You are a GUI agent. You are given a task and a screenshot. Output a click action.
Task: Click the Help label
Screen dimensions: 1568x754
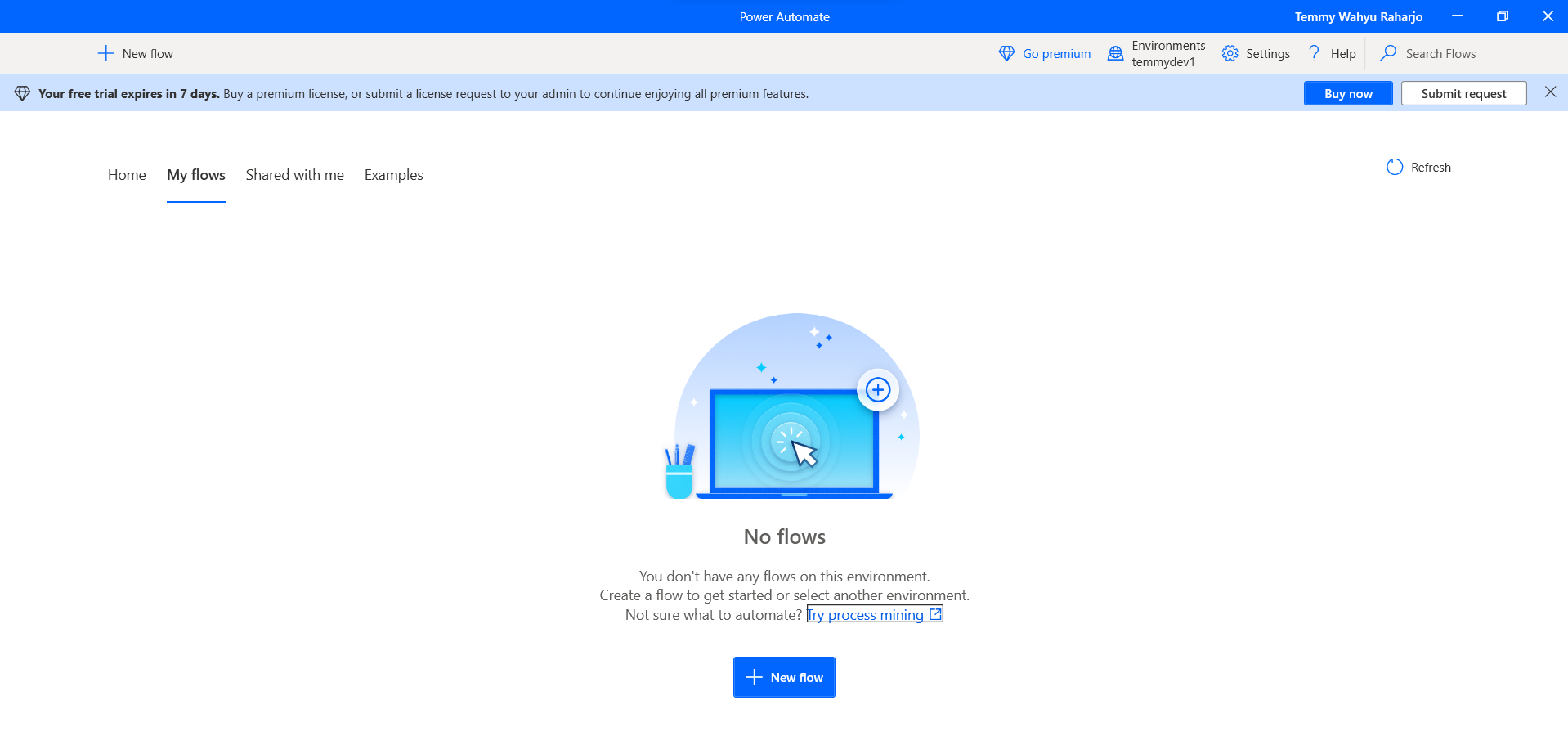click(x=1343, y=54)
